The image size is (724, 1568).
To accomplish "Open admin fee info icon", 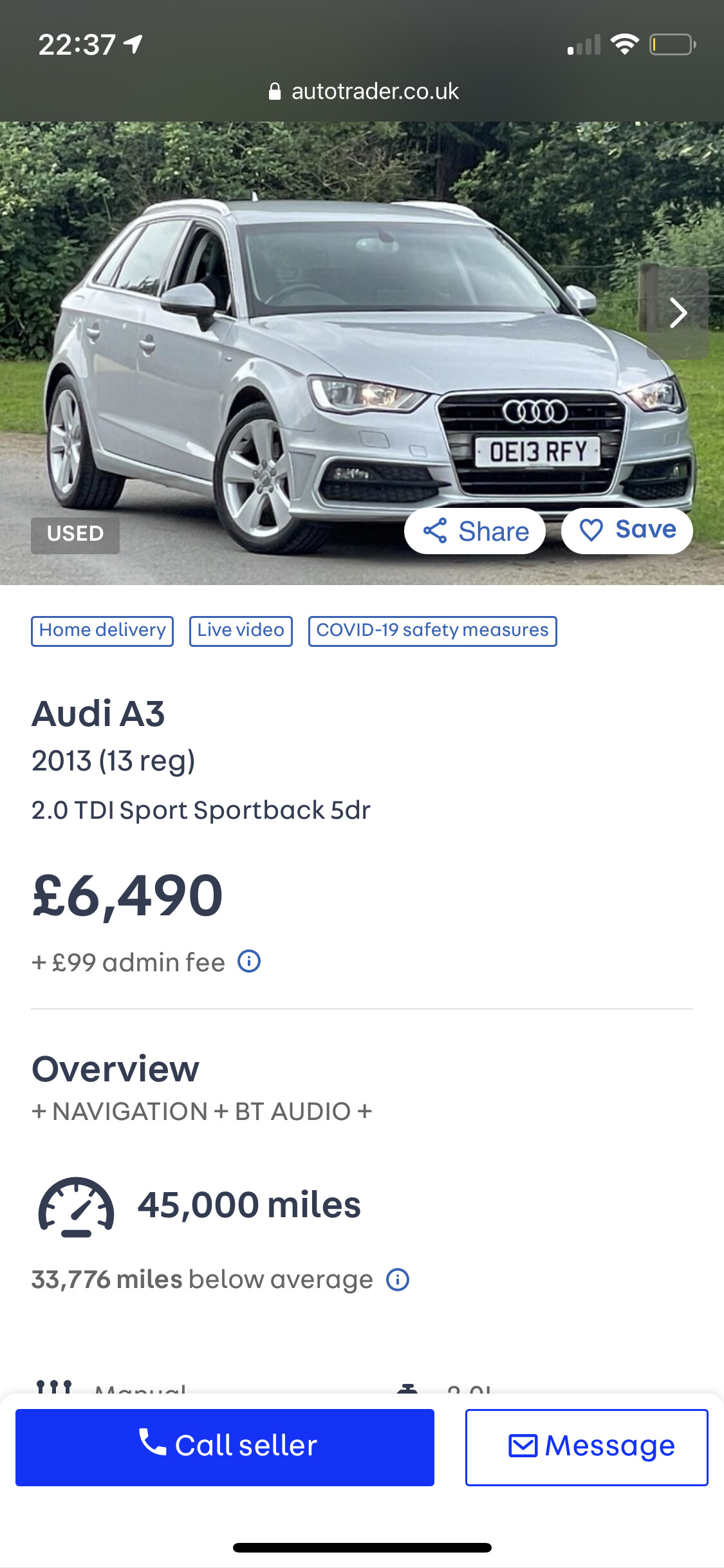I will coord(249,961).
